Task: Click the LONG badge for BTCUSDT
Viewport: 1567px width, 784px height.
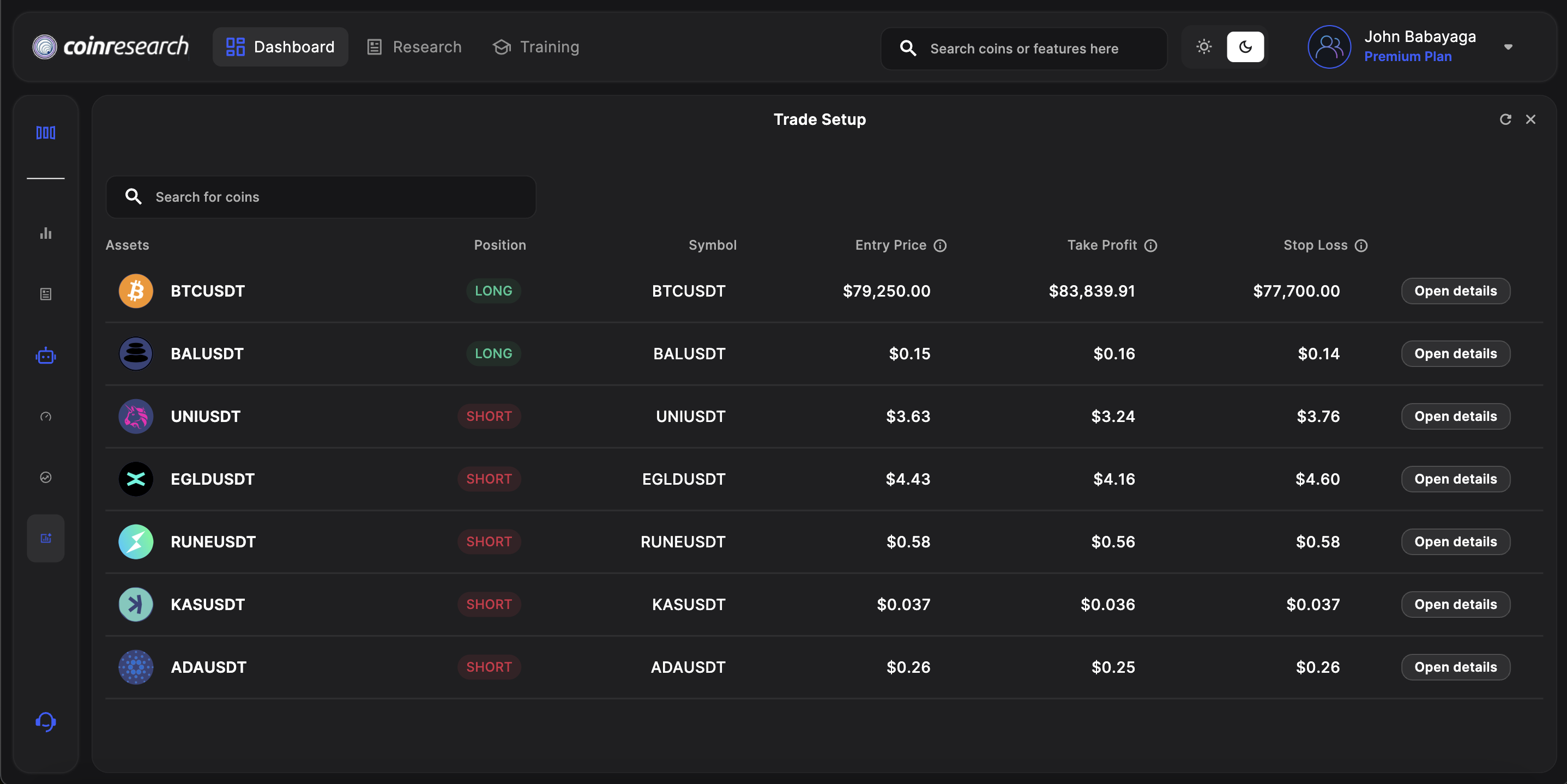Action: (493, 291)
